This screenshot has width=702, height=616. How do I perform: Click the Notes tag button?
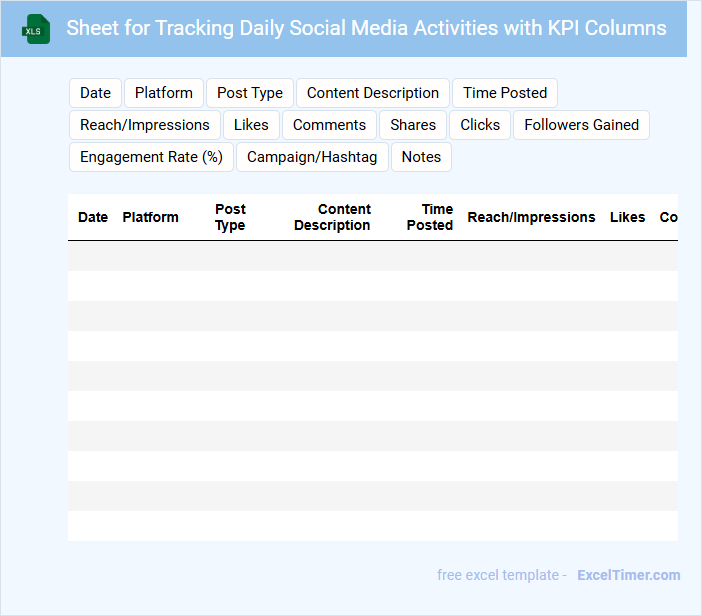421,157
